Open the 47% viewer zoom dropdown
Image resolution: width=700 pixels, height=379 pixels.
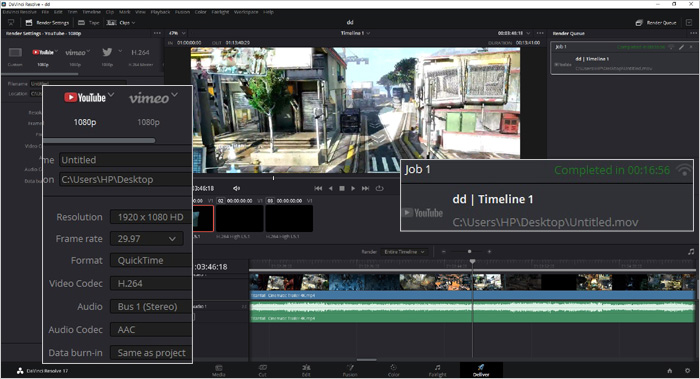coord(177,33)
